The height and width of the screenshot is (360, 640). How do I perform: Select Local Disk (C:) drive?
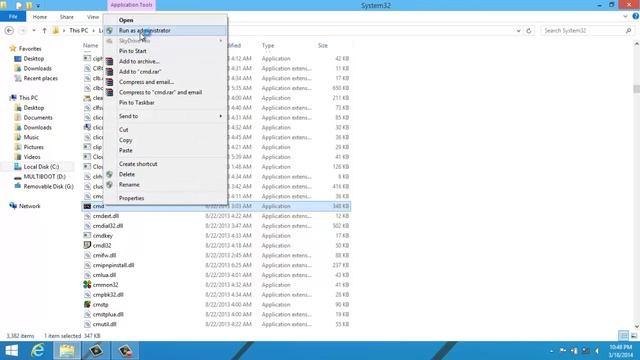[41, 167]
